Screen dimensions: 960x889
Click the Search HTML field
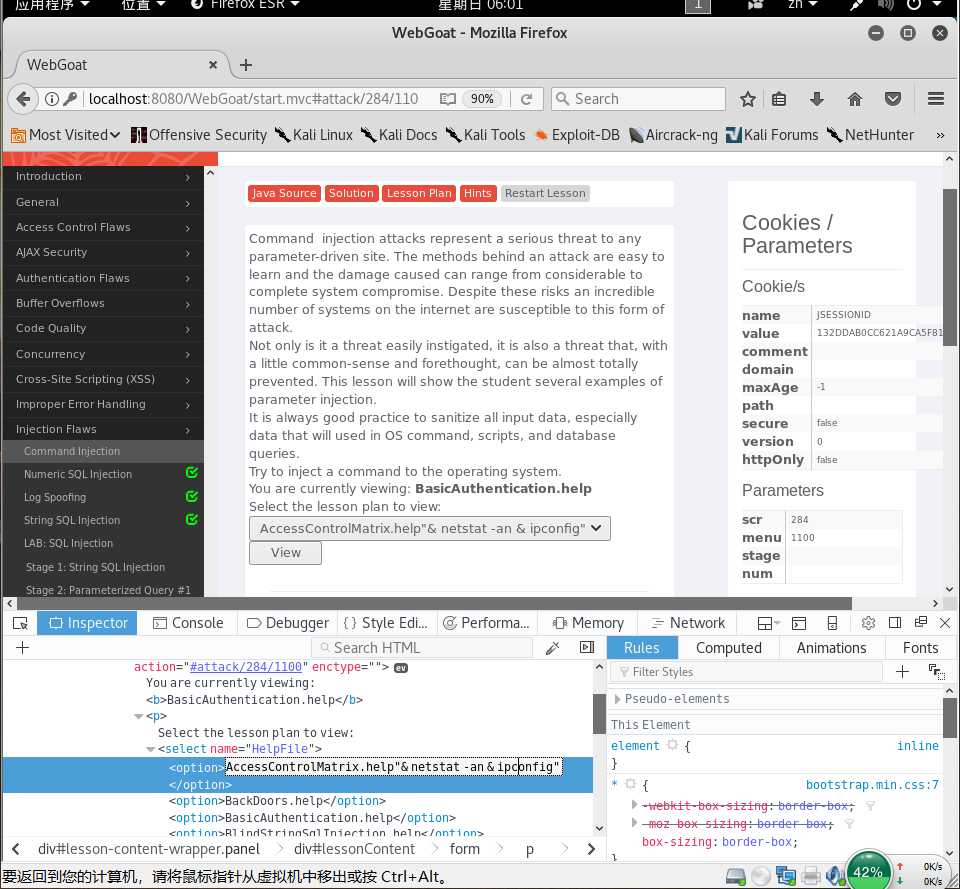(x=422, y=648)
